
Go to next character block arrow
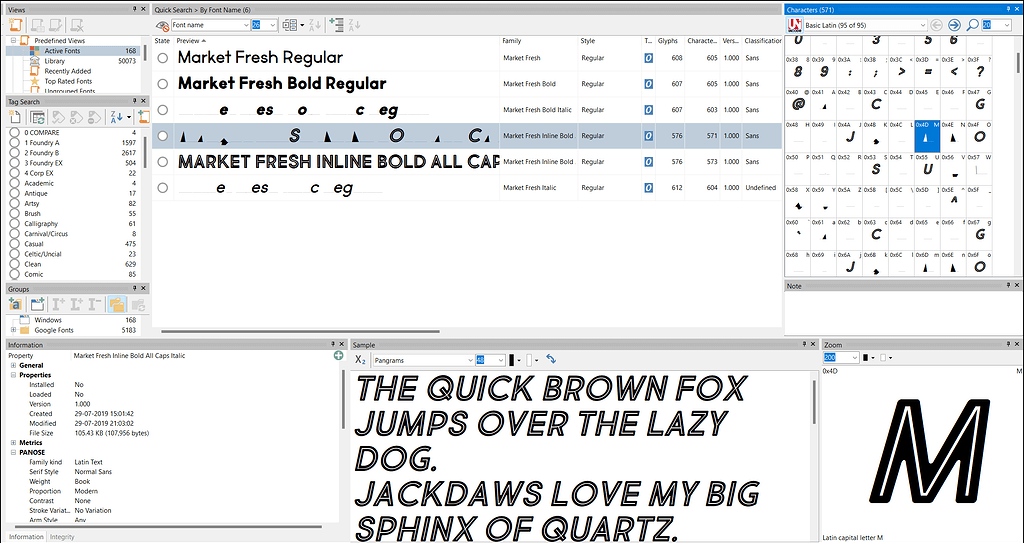(953, 25)
